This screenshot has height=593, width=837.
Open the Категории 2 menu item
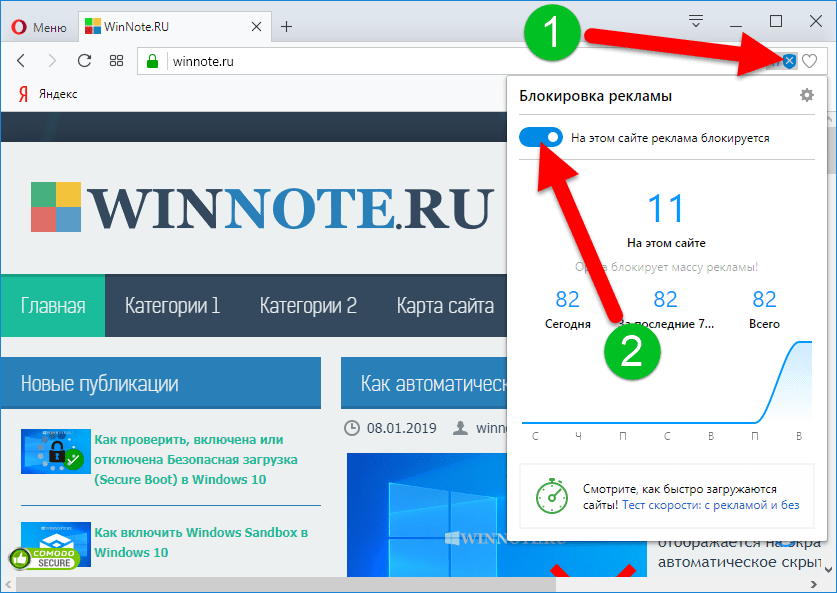coord(308,305)
